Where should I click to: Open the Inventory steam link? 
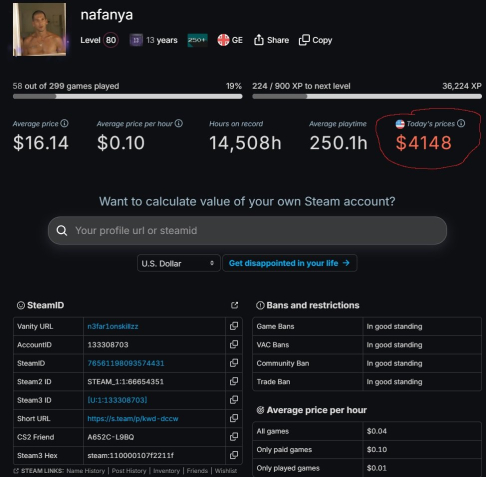(166, 471)
